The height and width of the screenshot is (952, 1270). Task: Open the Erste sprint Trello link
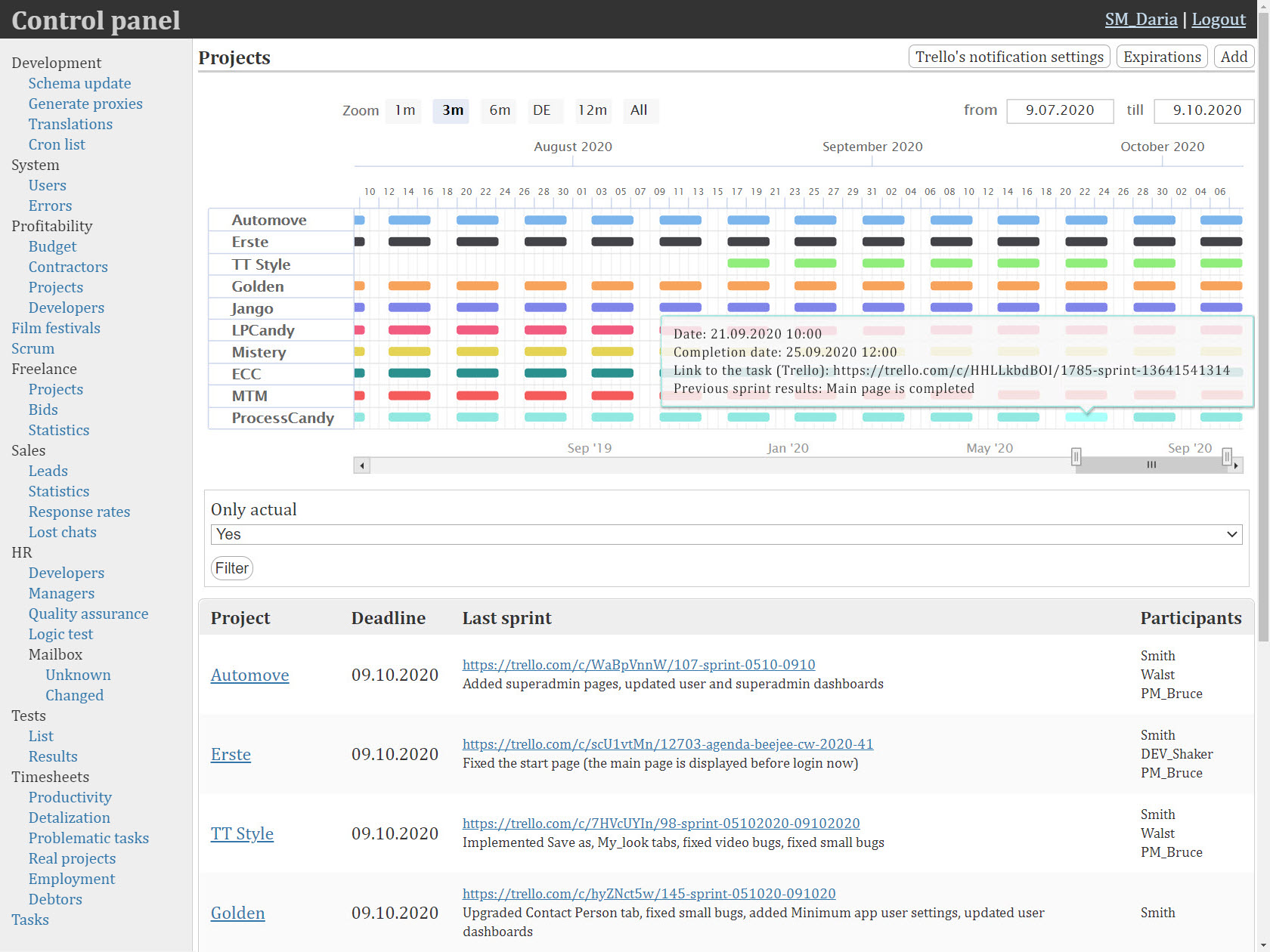point(668,744)
